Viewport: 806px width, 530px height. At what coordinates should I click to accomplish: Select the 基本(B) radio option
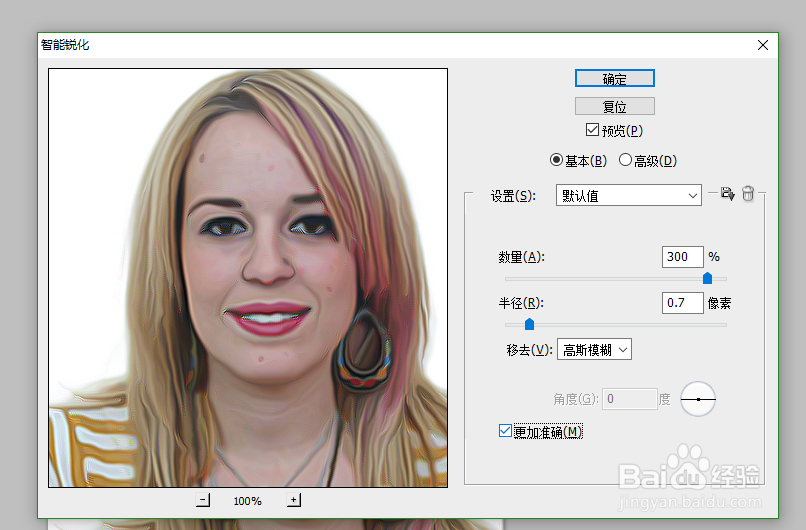556,160
